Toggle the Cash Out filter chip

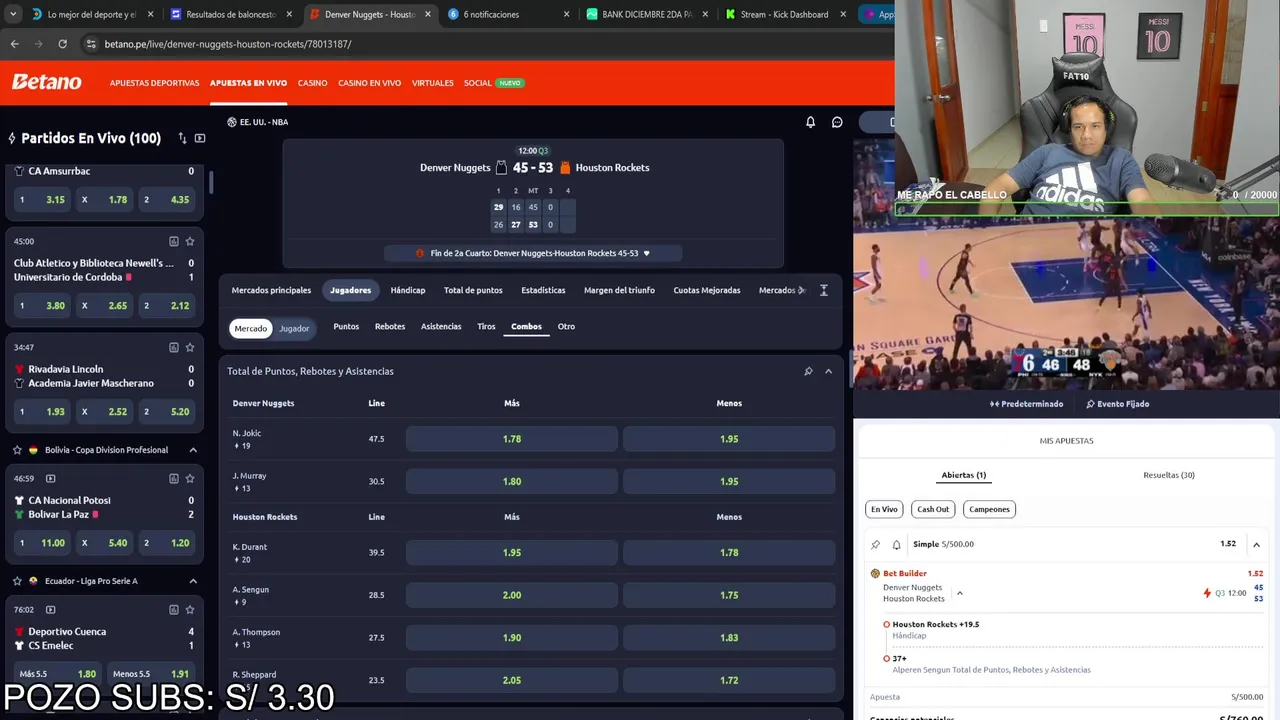[933, 509]
